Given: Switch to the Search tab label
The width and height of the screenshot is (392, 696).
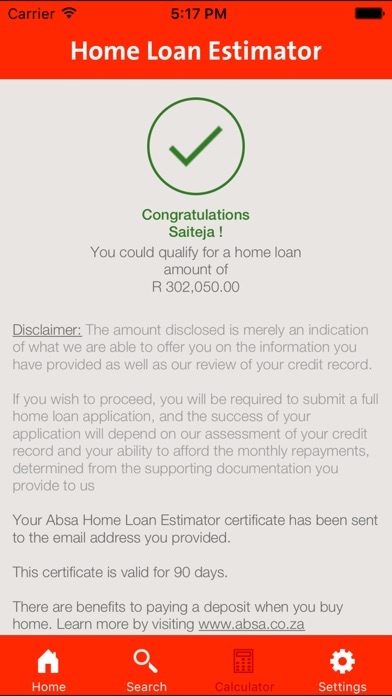Looking at the screenshot, I should tap(147, 687).
